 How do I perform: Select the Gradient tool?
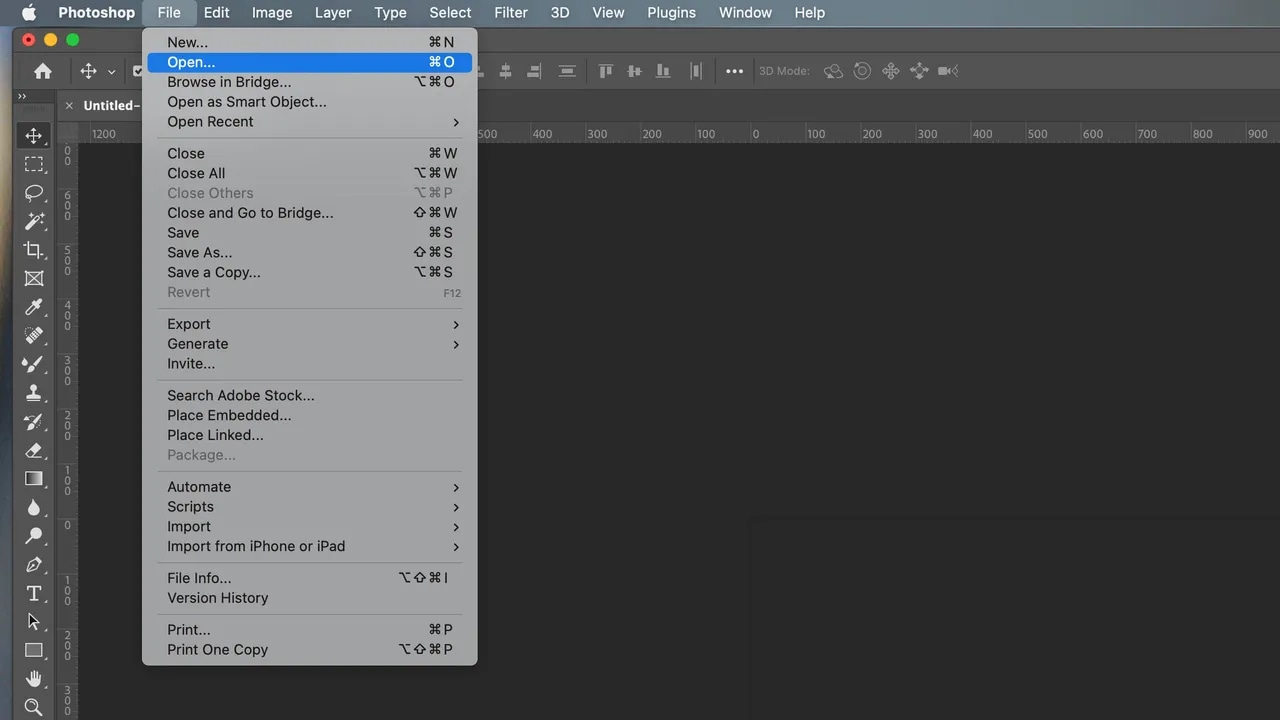[34, 478]
